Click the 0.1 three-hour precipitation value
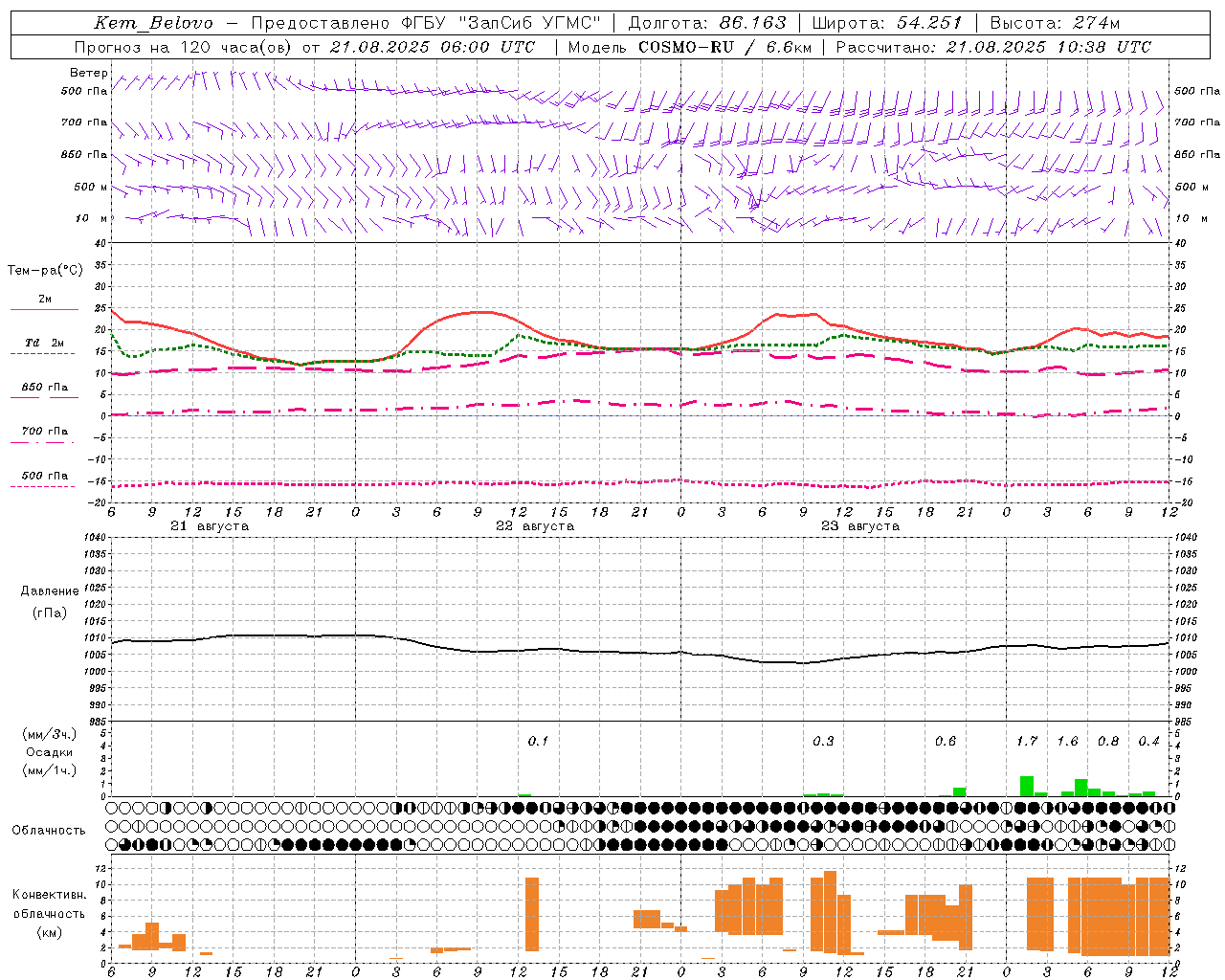Viewport: 1225px width, 980px height. coord(538,741)
